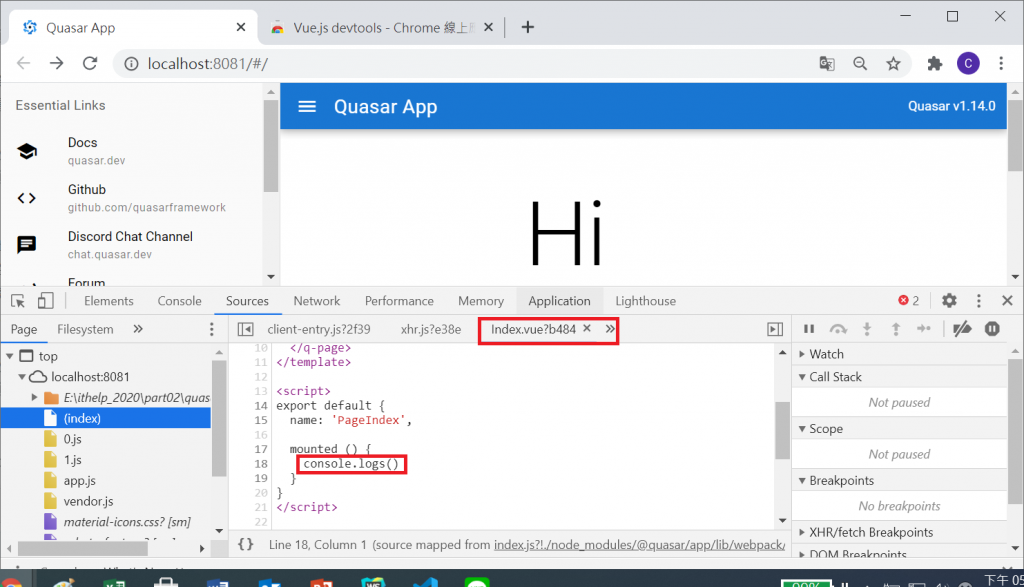Image resolution: width=1024 pixels, height=587 pixels.
Task: Open client-entry.js?2f39 file tab
Action: tap(319, 329)
